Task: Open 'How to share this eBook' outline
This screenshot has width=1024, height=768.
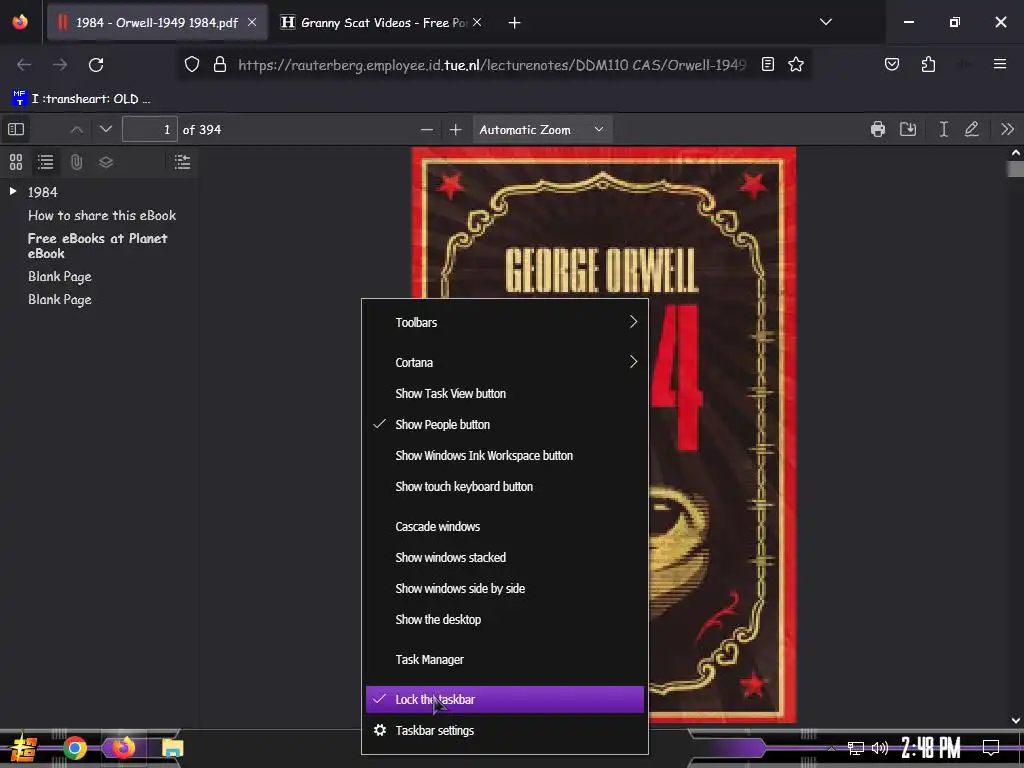Action: (102, 216)
